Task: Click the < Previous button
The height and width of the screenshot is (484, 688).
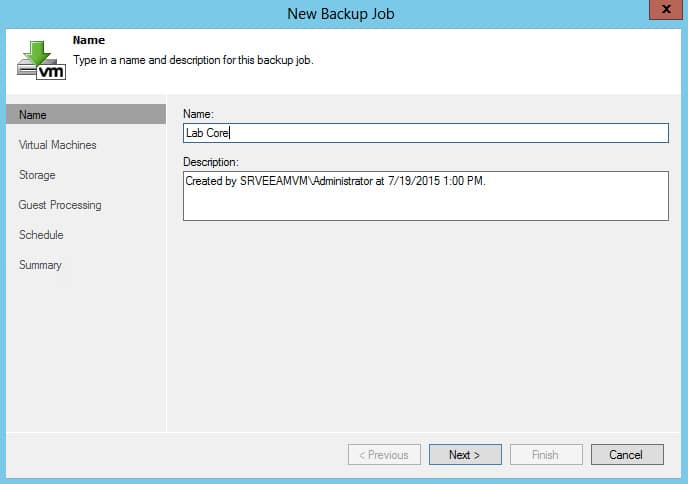Action: (384, 455)
